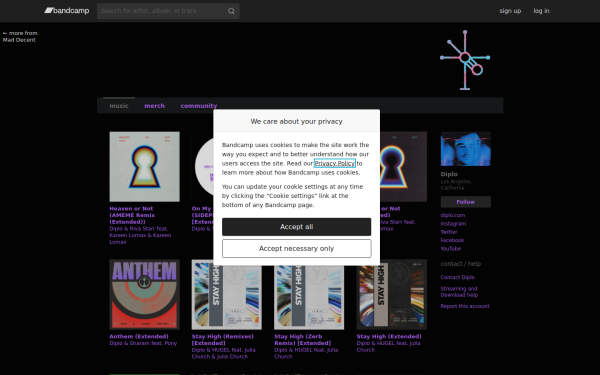Click Stay High (Remixes) [Extended] title
The image size is (600, 375).
coord(223,340)
